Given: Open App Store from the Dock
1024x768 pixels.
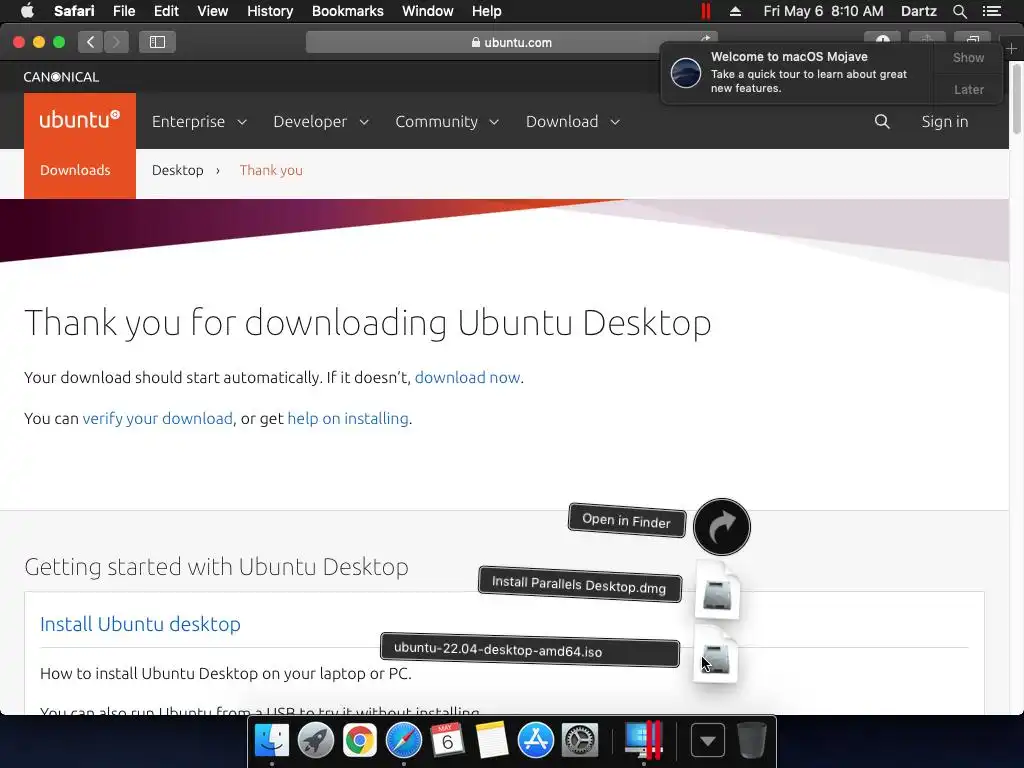Looking at the screenshot, I should tap(536, 741).
